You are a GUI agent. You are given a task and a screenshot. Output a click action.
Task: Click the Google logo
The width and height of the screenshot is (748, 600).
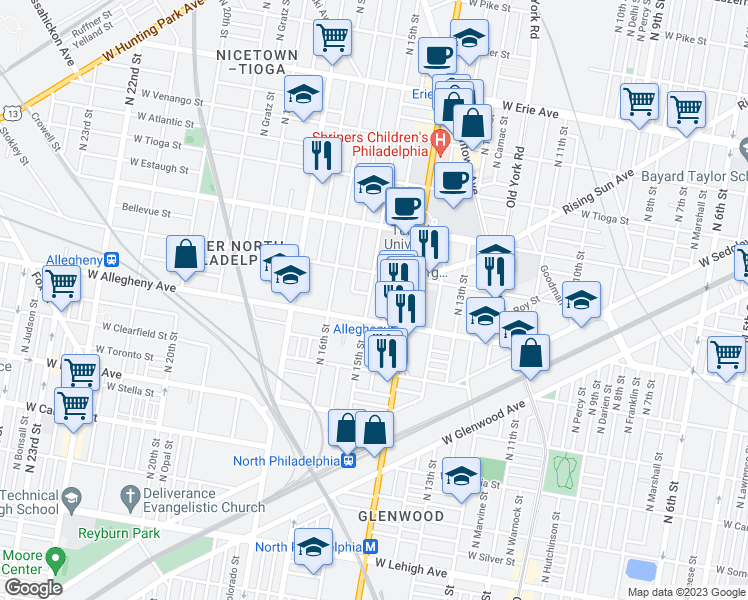click(33, 588)
